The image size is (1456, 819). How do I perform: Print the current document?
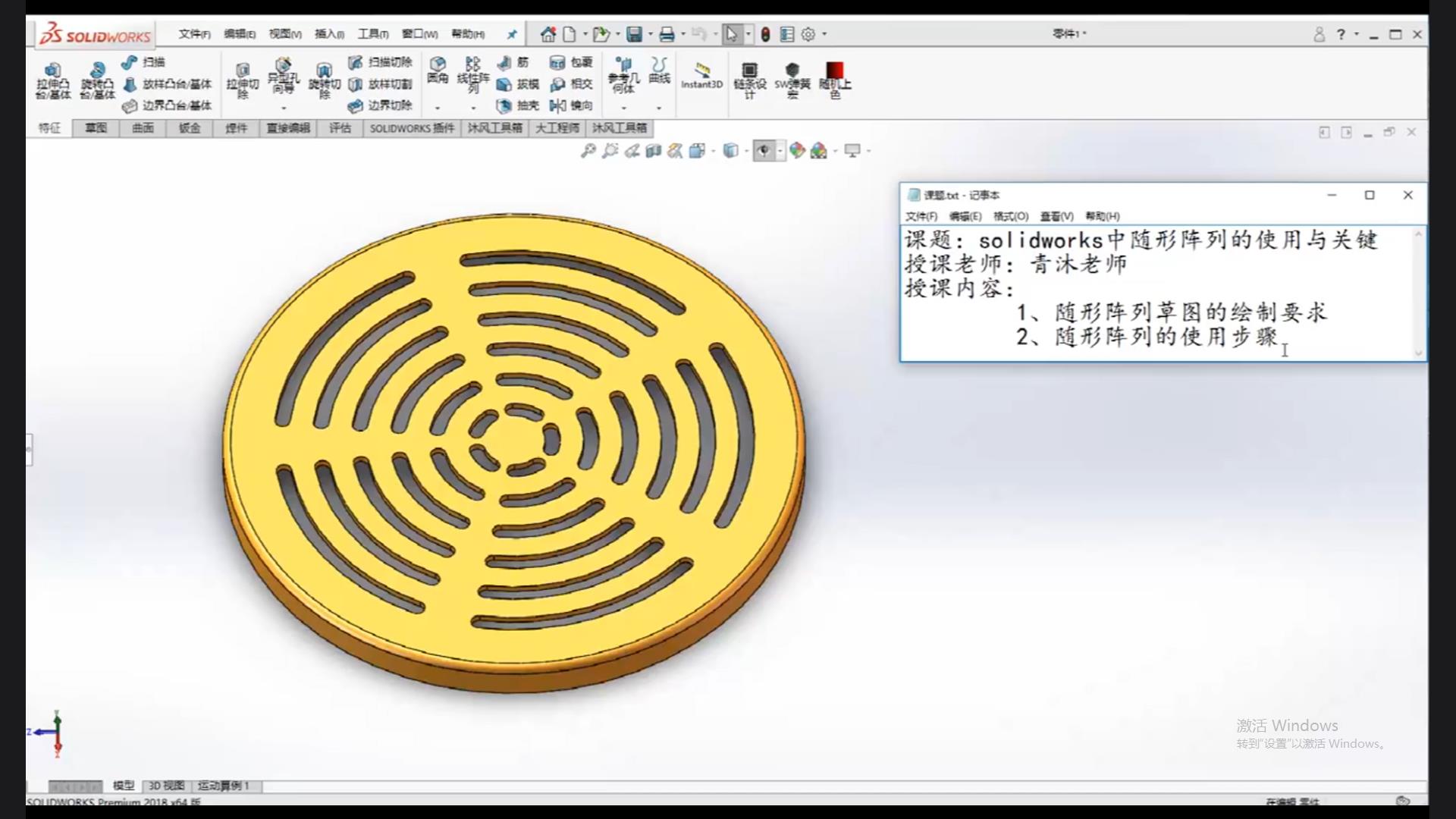point(667,34)
